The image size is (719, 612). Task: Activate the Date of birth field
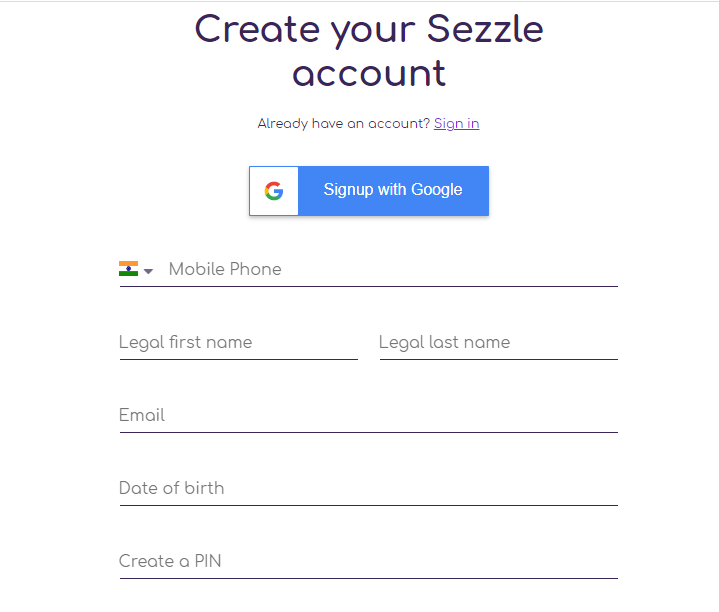pos(367,488)
